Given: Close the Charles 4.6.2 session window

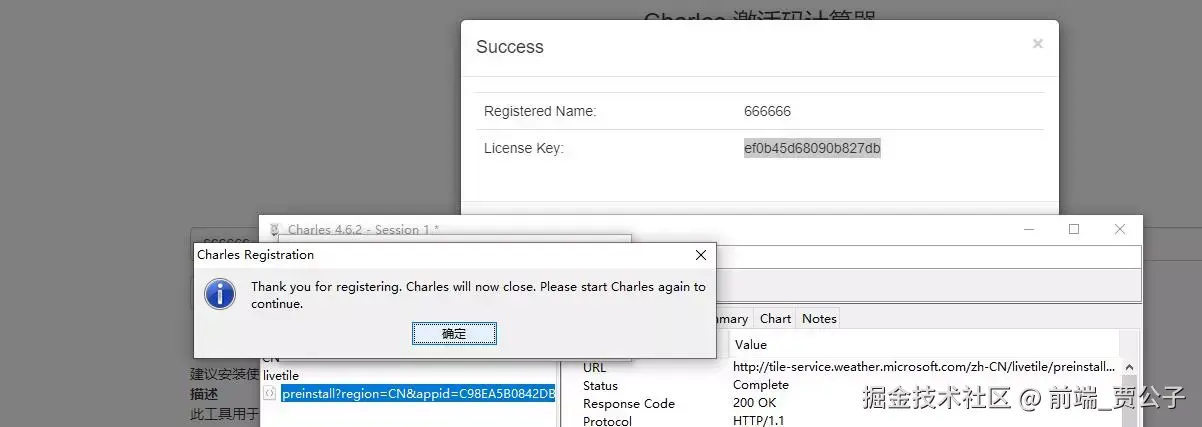Looking at the screenshot, I should (x=1120, y=229).
